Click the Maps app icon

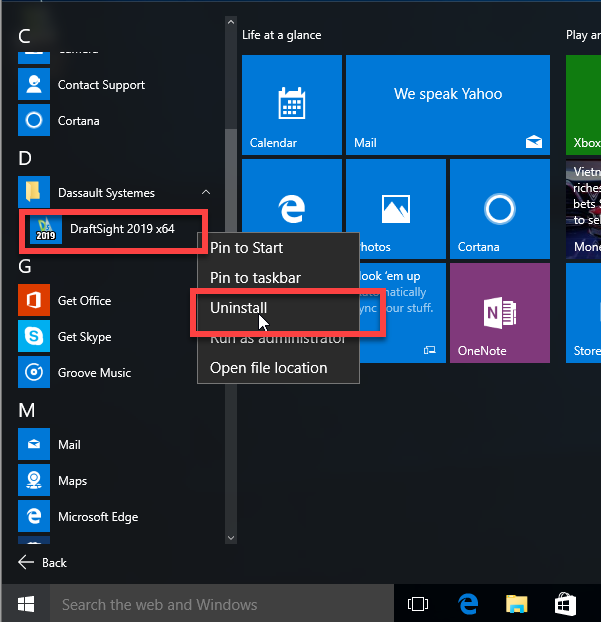(x=34, y=480)
